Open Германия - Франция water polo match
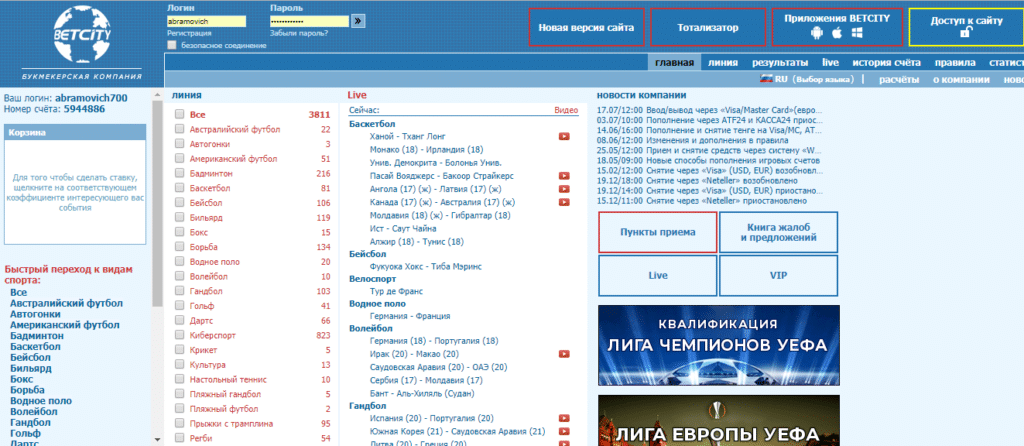 [409, 316]
